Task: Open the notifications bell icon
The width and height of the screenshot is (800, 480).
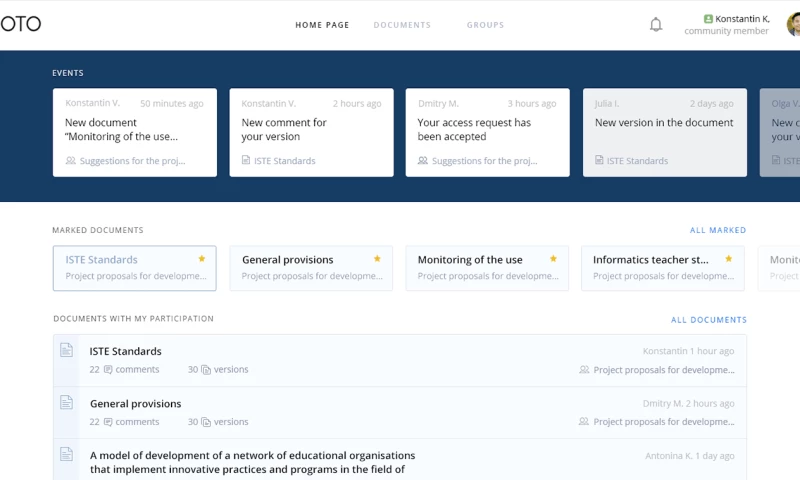Action: tap(656, 25)
